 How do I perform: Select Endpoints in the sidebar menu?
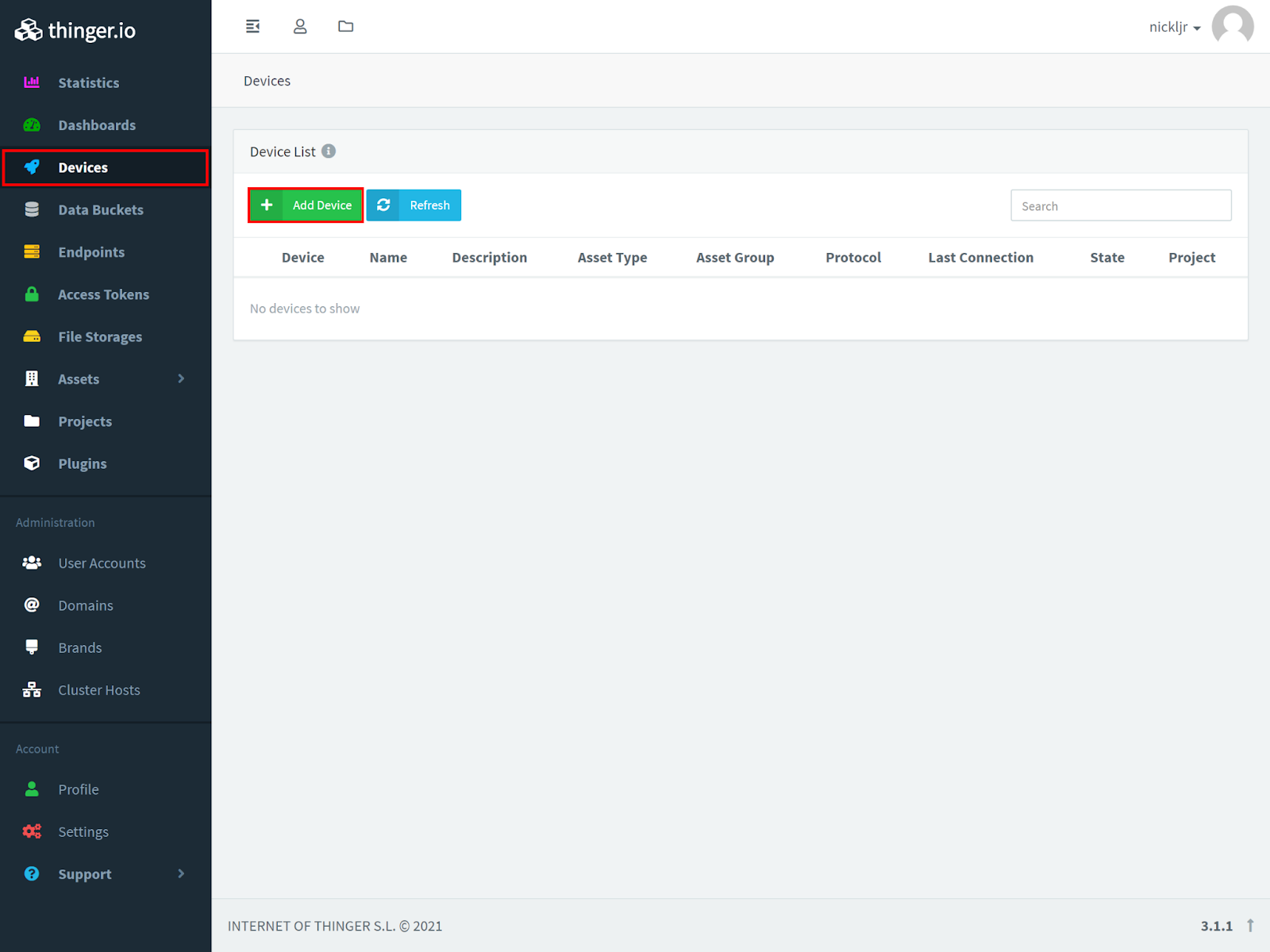91,251
